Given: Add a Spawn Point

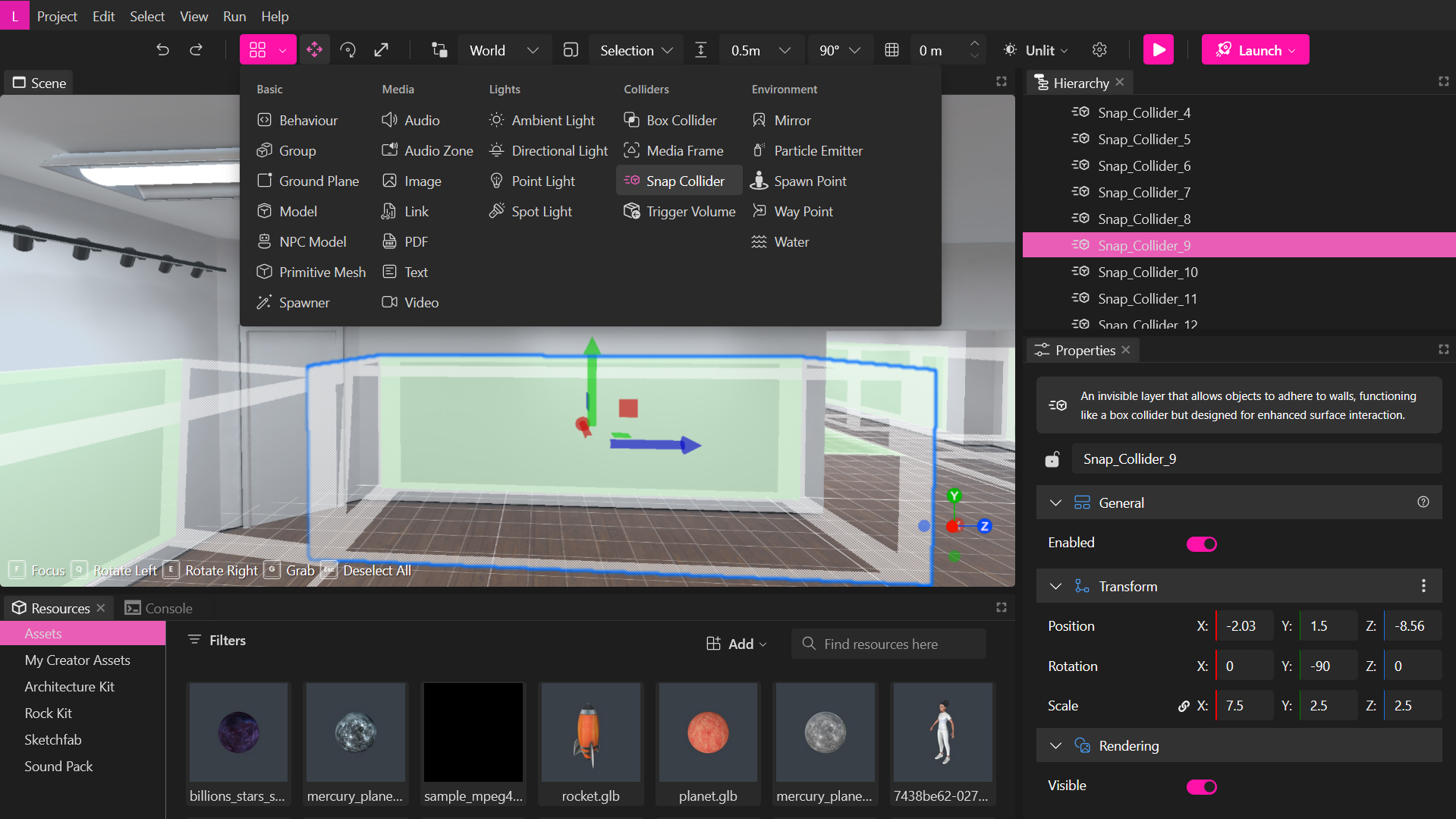Looking at the screenshot, I should (800, 181).
